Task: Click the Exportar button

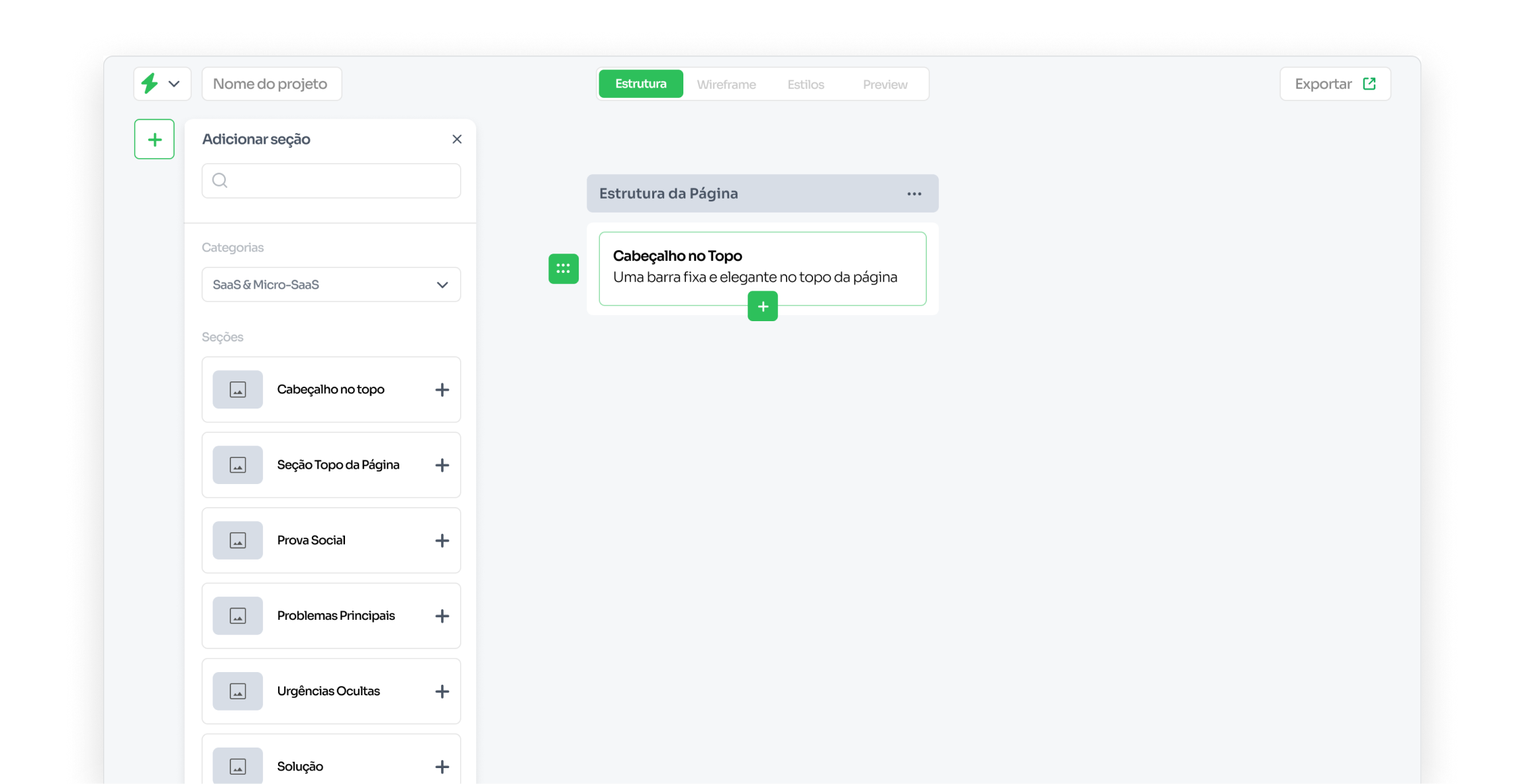Action: (x=1335, y=84)
